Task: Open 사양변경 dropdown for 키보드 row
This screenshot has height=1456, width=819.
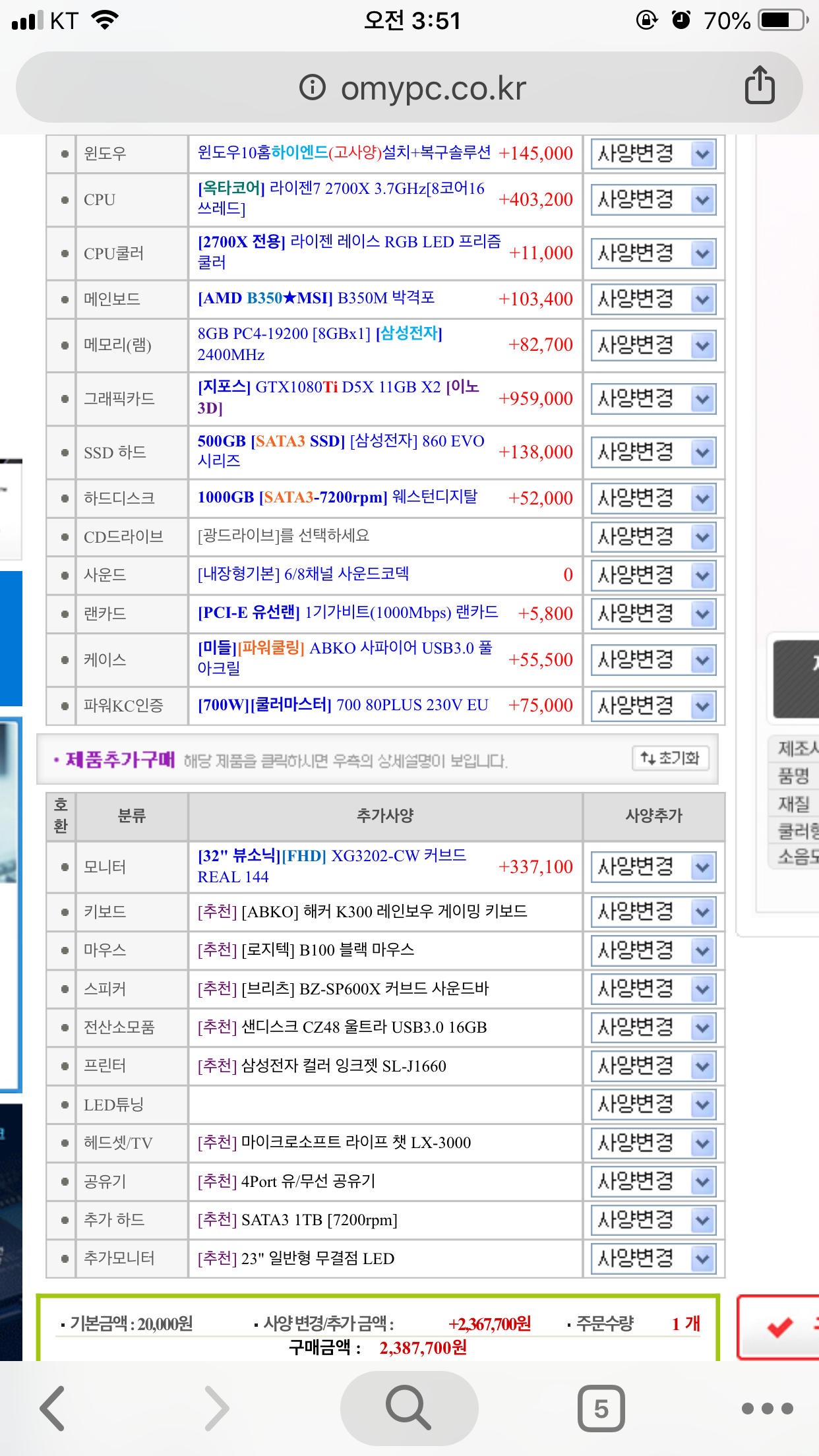Action: [653, 912]
